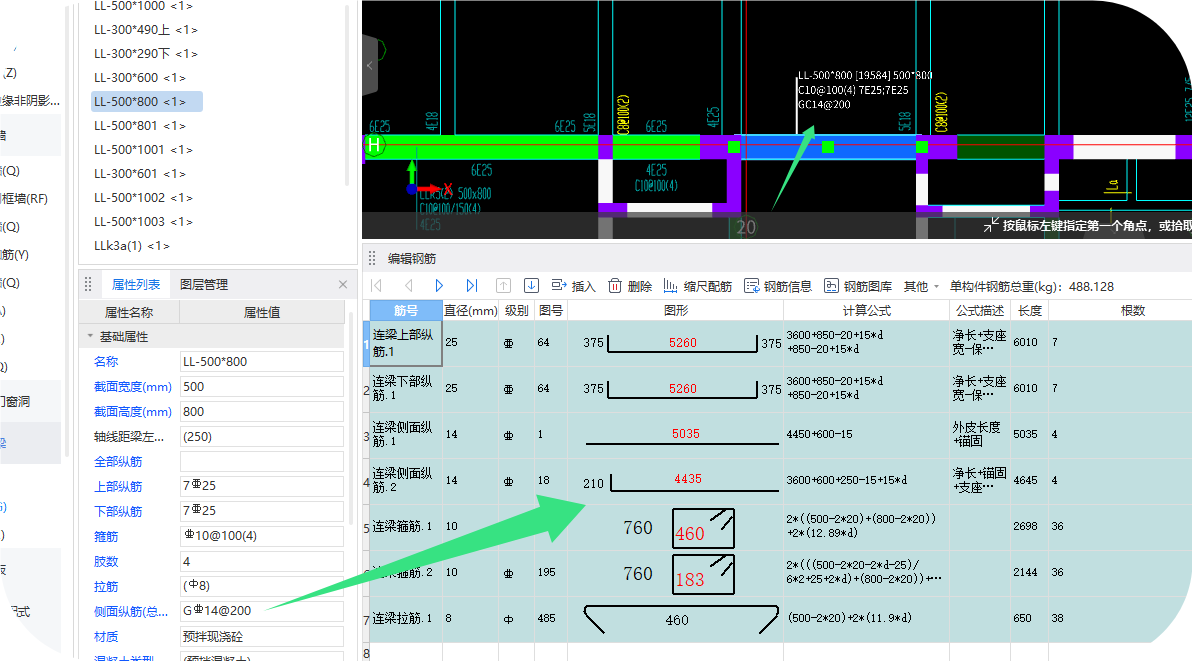Select LL-500*1001 component in list

click(x=144, y=150)
